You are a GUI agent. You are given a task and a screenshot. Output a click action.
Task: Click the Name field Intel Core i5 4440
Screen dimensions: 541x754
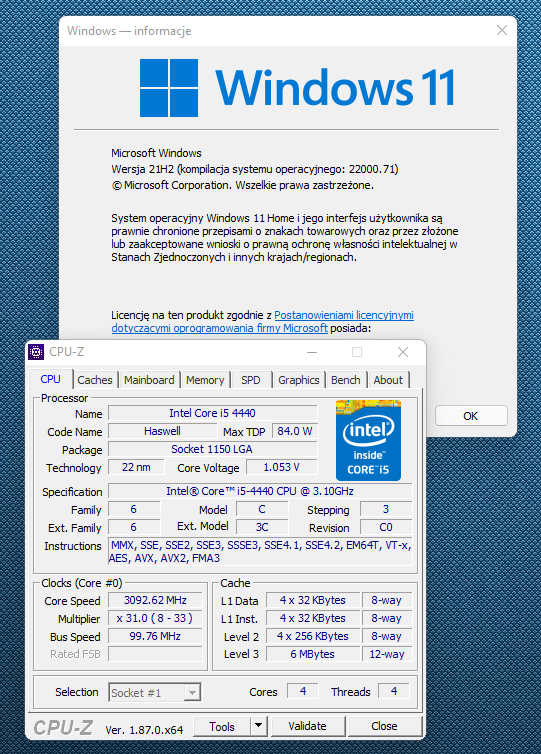coord(213,413)
